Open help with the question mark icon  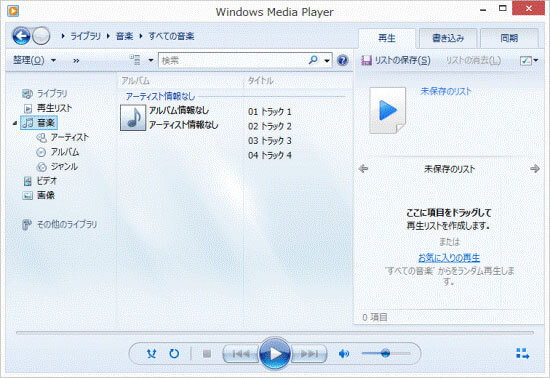click(343, 60)
